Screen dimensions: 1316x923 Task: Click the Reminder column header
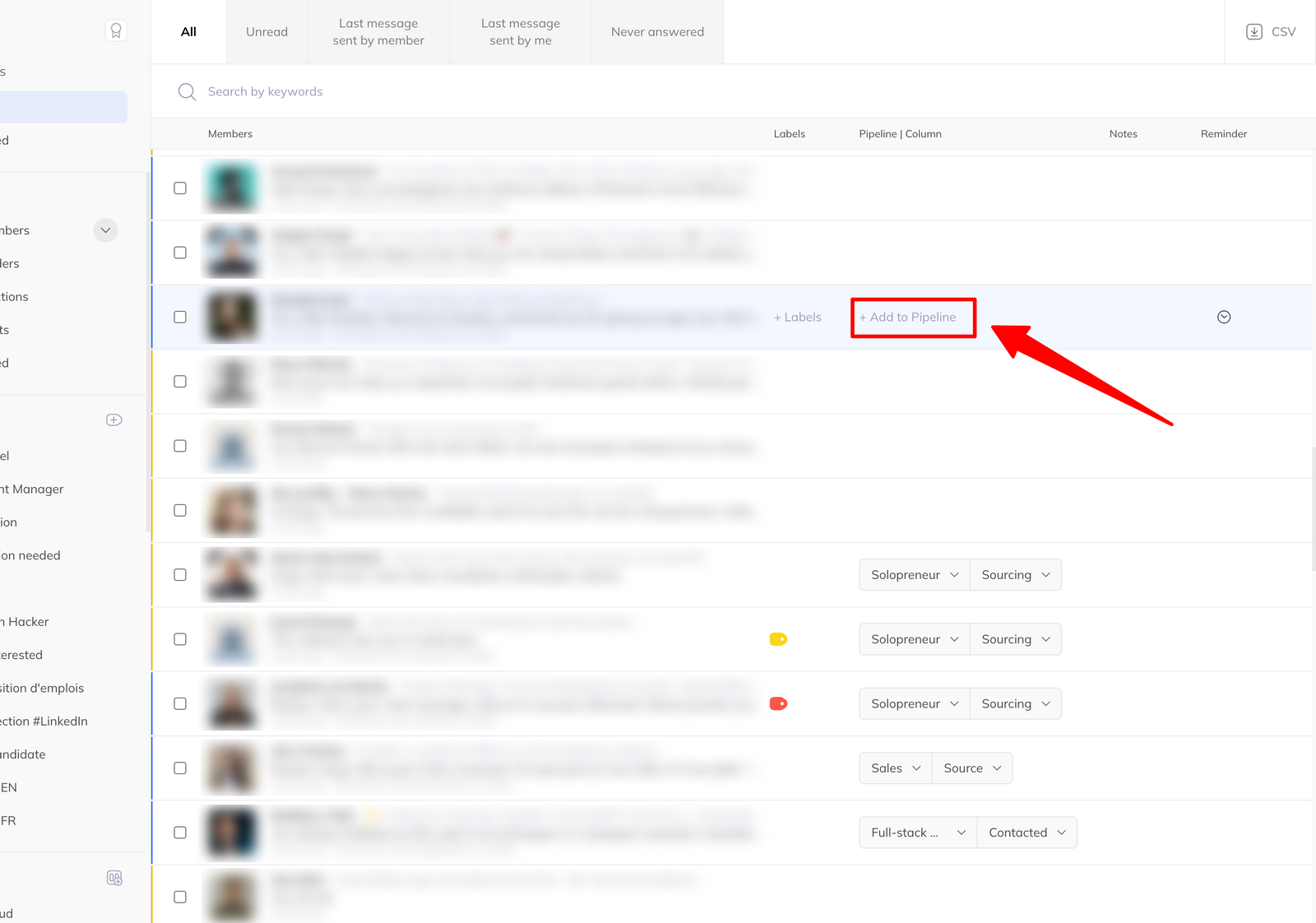1224,134
